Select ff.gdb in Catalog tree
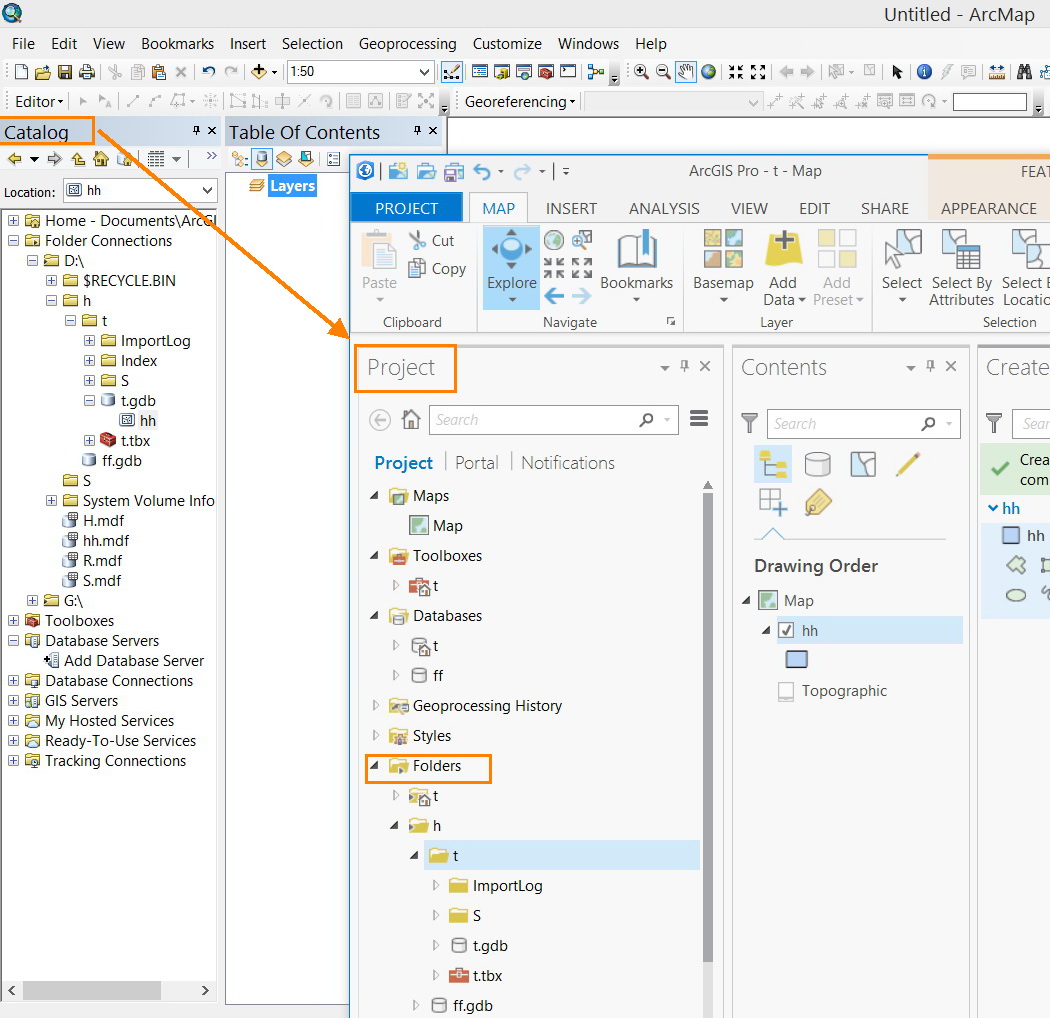The height and width of the screenshot is (1018, 1050). tap(112, 461)
